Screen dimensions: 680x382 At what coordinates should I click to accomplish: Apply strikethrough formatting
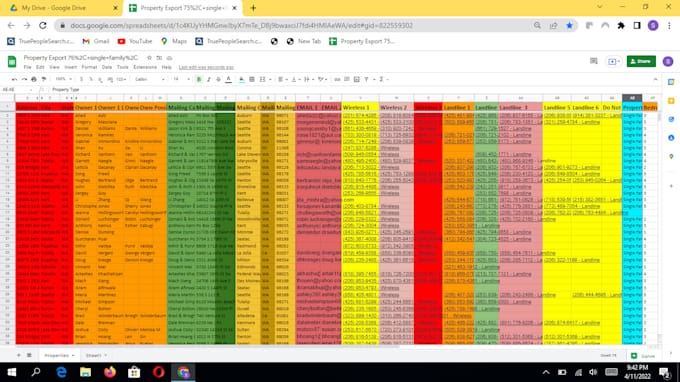218,79
